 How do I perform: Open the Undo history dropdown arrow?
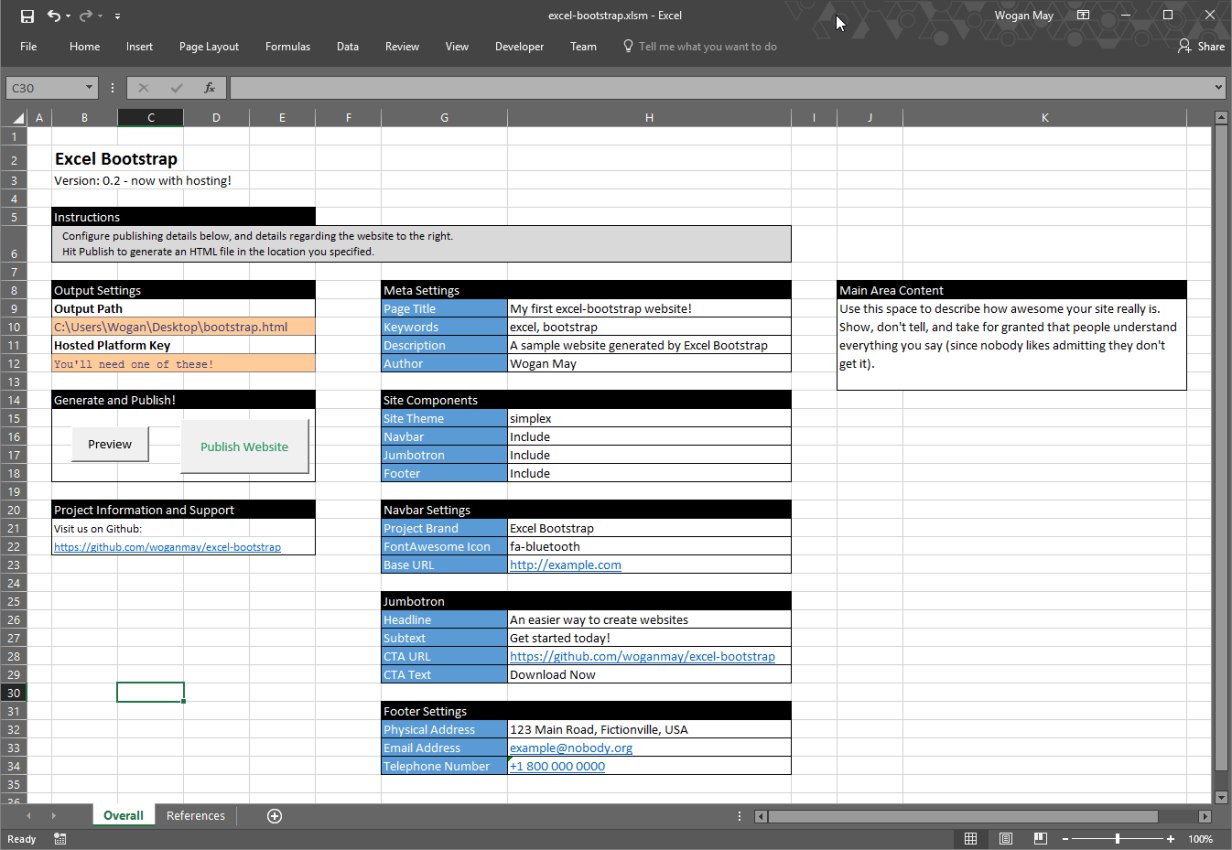point(67,16)
